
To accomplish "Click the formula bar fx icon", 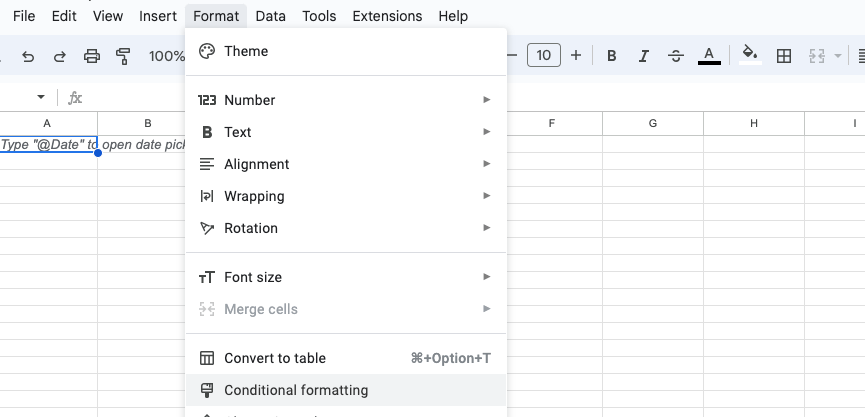I will 74,98.
